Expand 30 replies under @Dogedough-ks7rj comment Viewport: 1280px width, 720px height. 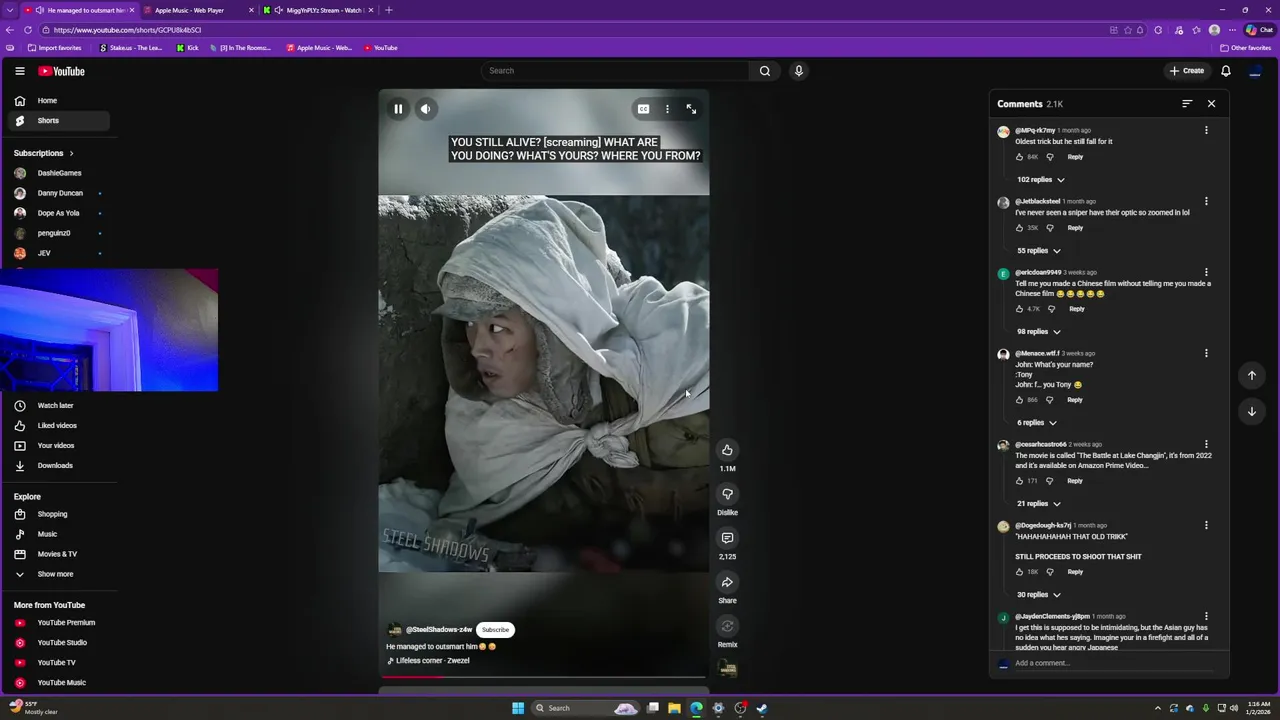pyautogui.click(x=1039, y=595)
